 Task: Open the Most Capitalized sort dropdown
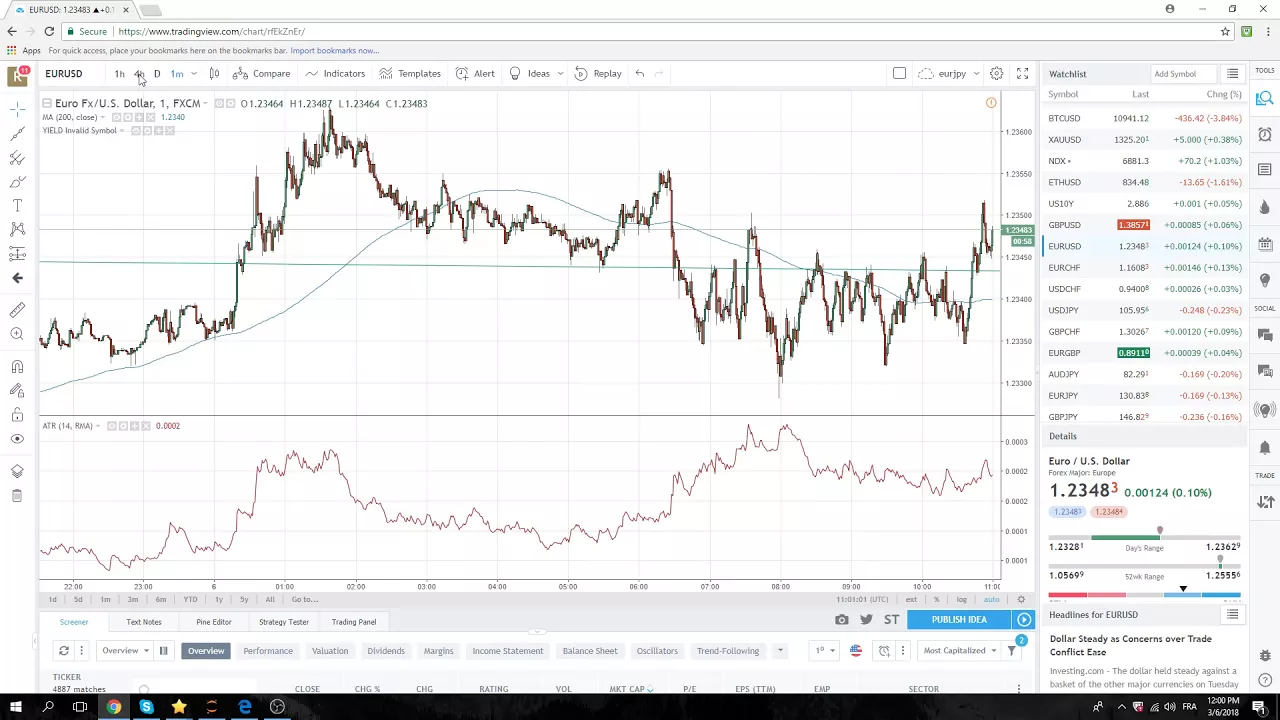tap(960, 651)
